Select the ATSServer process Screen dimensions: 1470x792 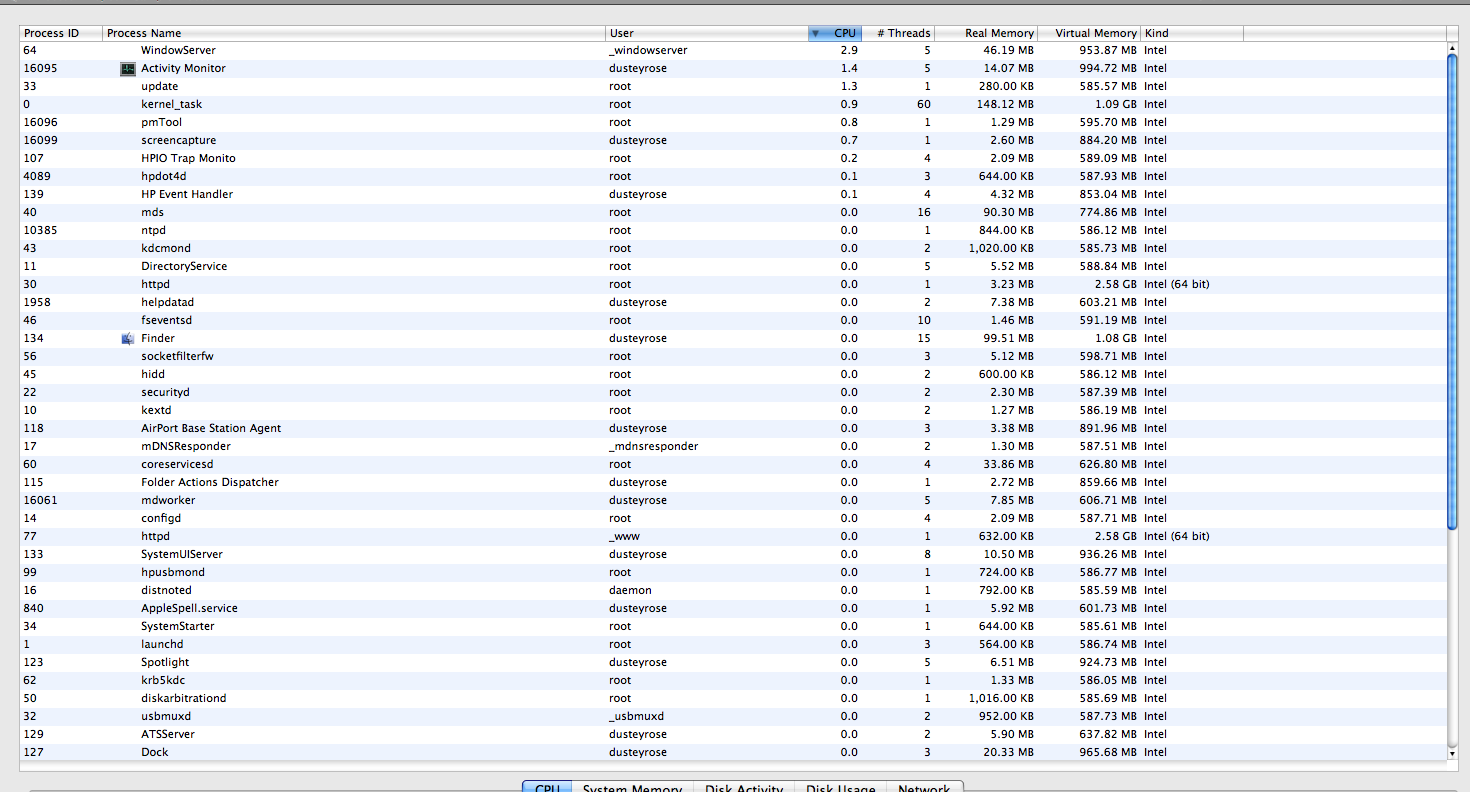coord(733,734)
